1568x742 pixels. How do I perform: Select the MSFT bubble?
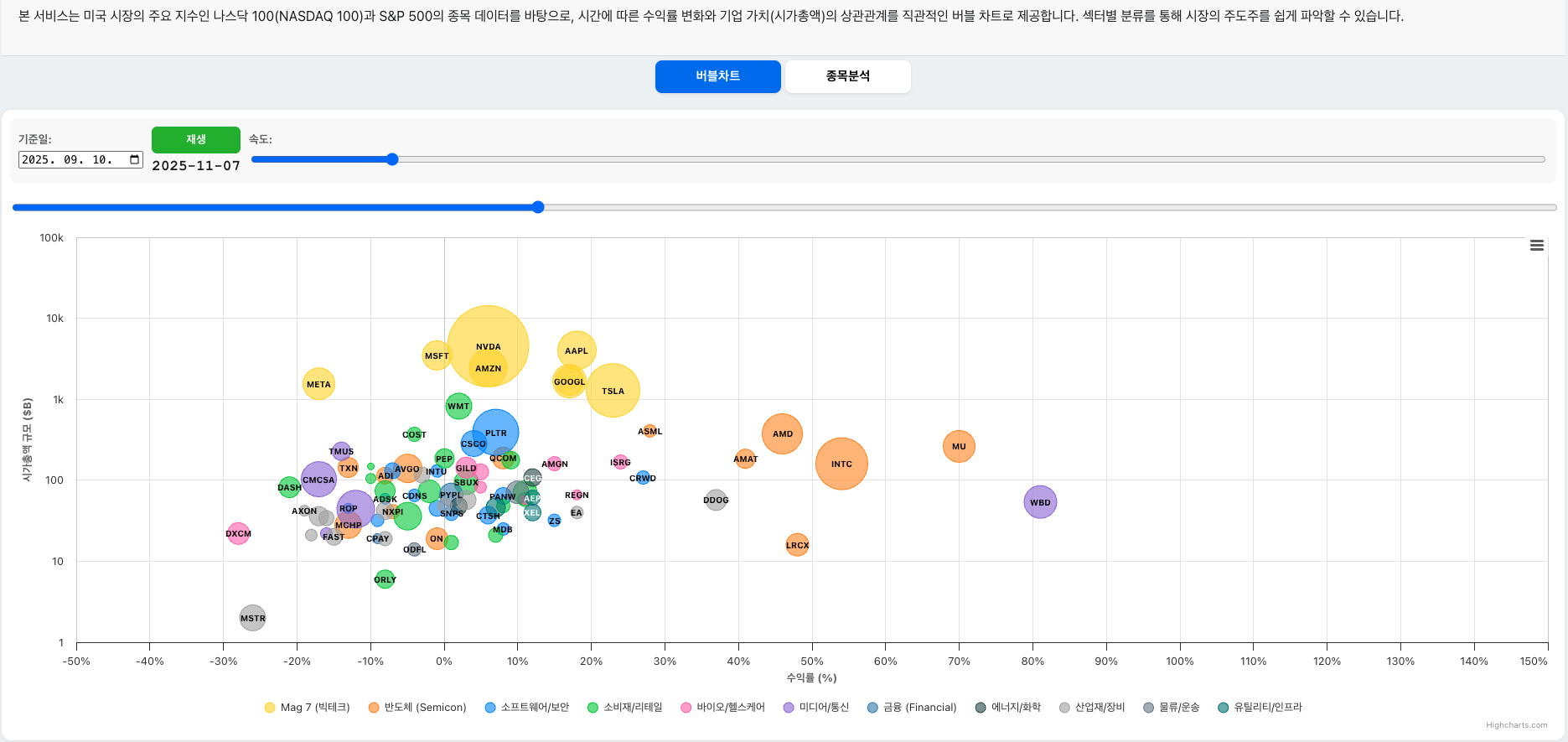point(437,355)
